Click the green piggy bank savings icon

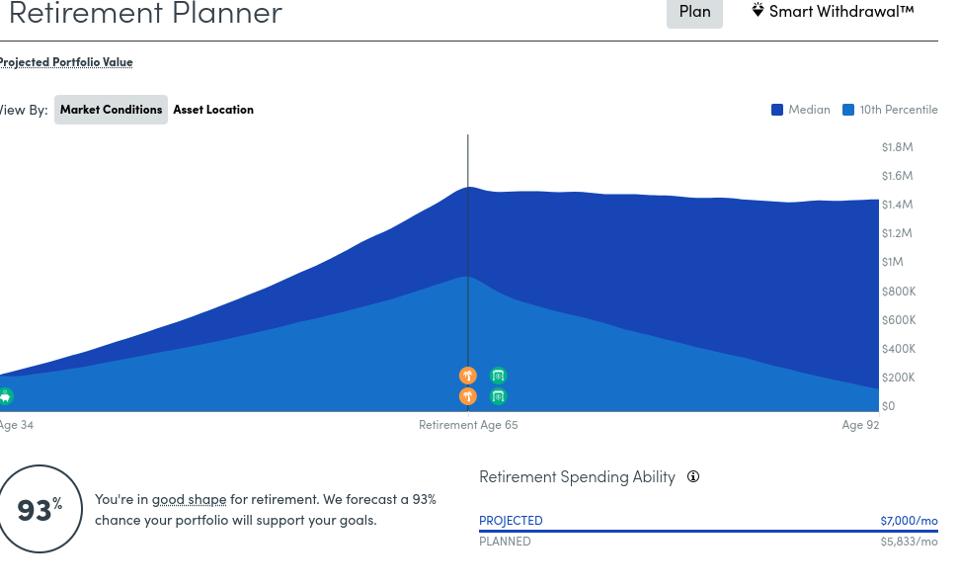click(x=5, y=397)
